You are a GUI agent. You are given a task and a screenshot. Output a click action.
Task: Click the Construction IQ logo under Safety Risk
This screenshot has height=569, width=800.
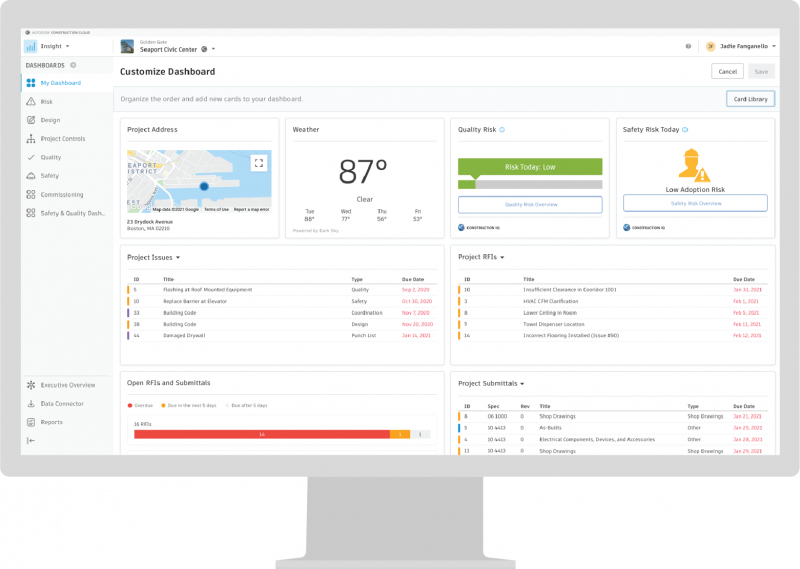(644, 228)
